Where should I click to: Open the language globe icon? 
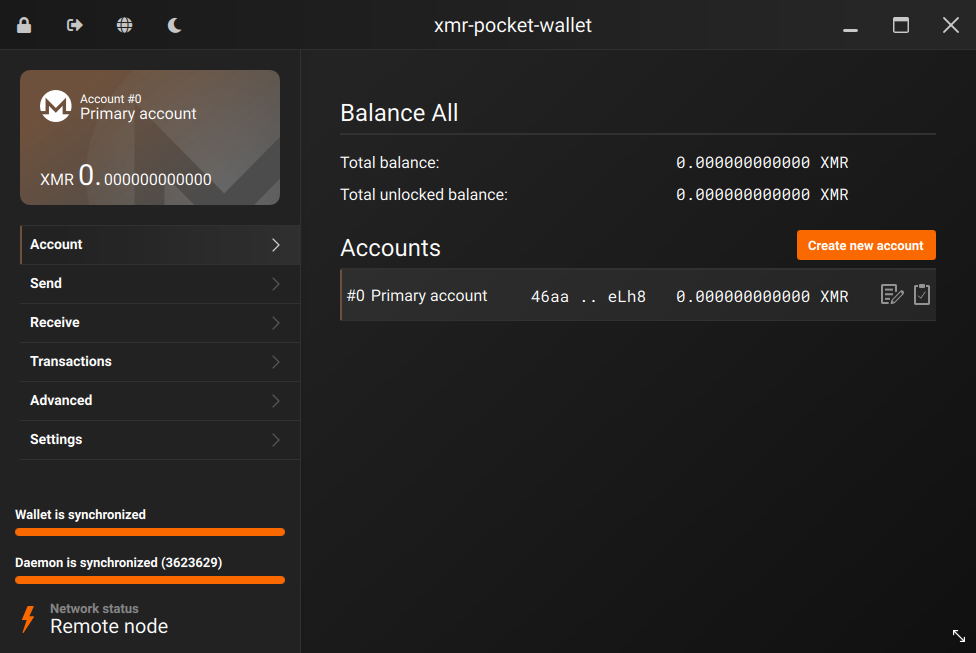(124, 24)
